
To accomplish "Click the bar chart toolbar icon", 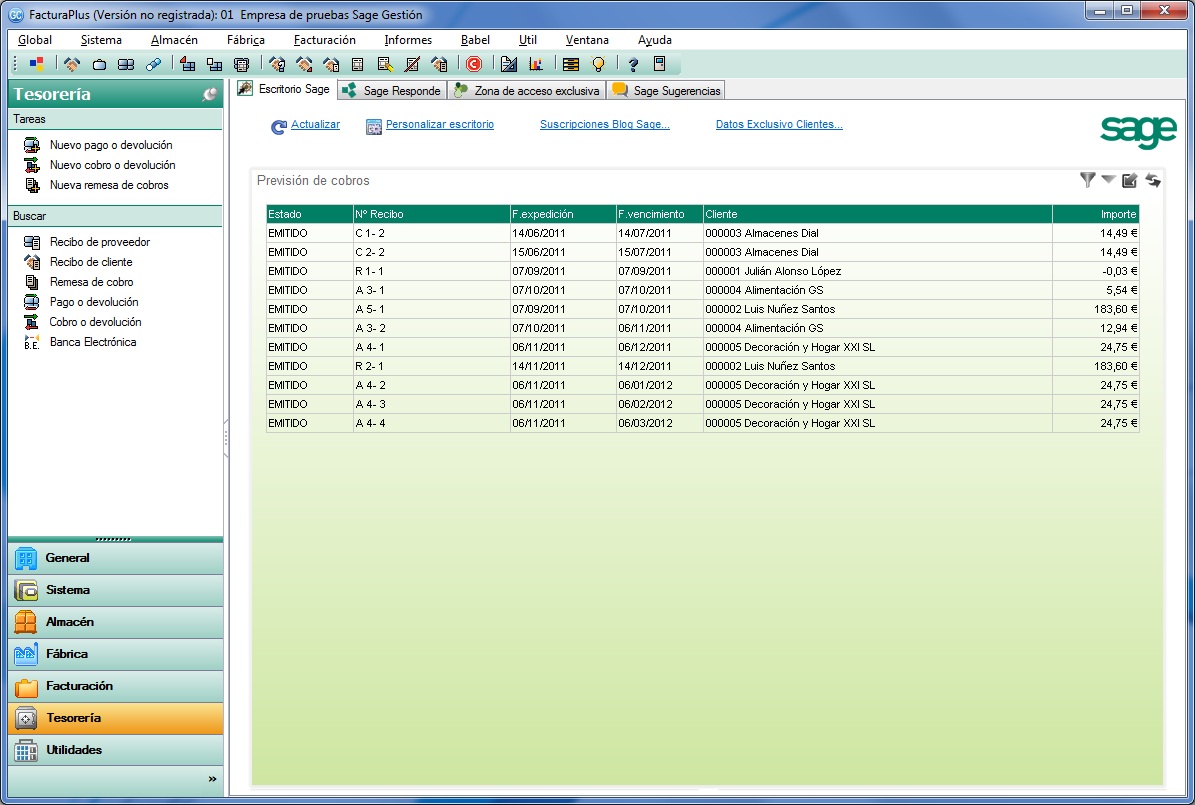I will (x=536, y=64).
